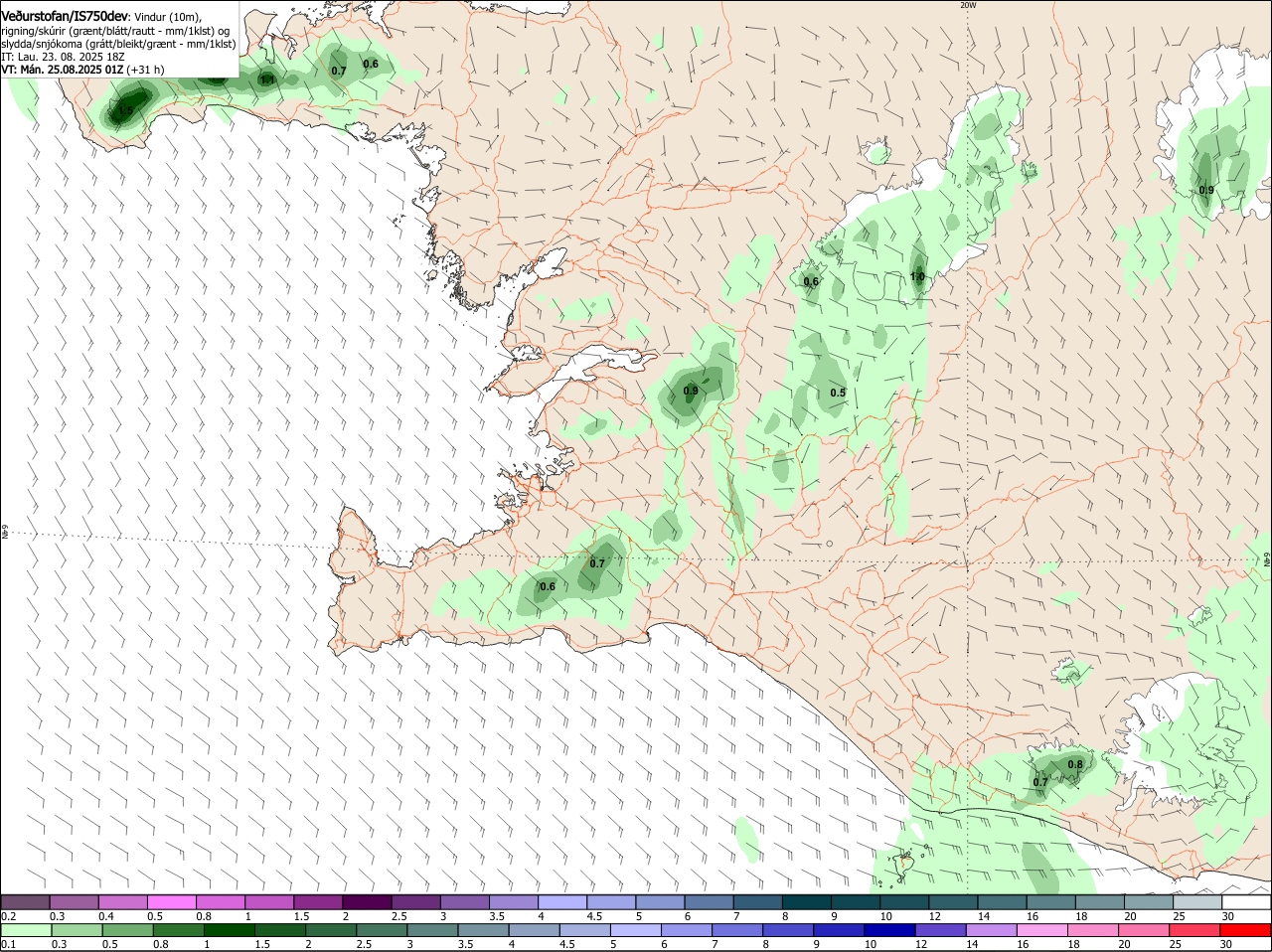Click the 0.9 value in the northeast green patch
Viewport: 1272px width, 952px height.
pos(1206,190)
